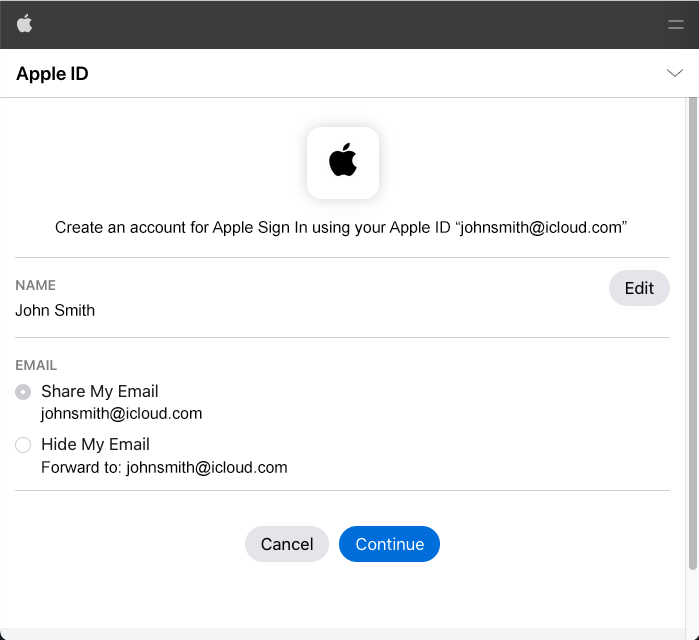699x640 pixels.
Task: Click johnsmith@icloud.com under Share My Email
Action: point(121,413)
